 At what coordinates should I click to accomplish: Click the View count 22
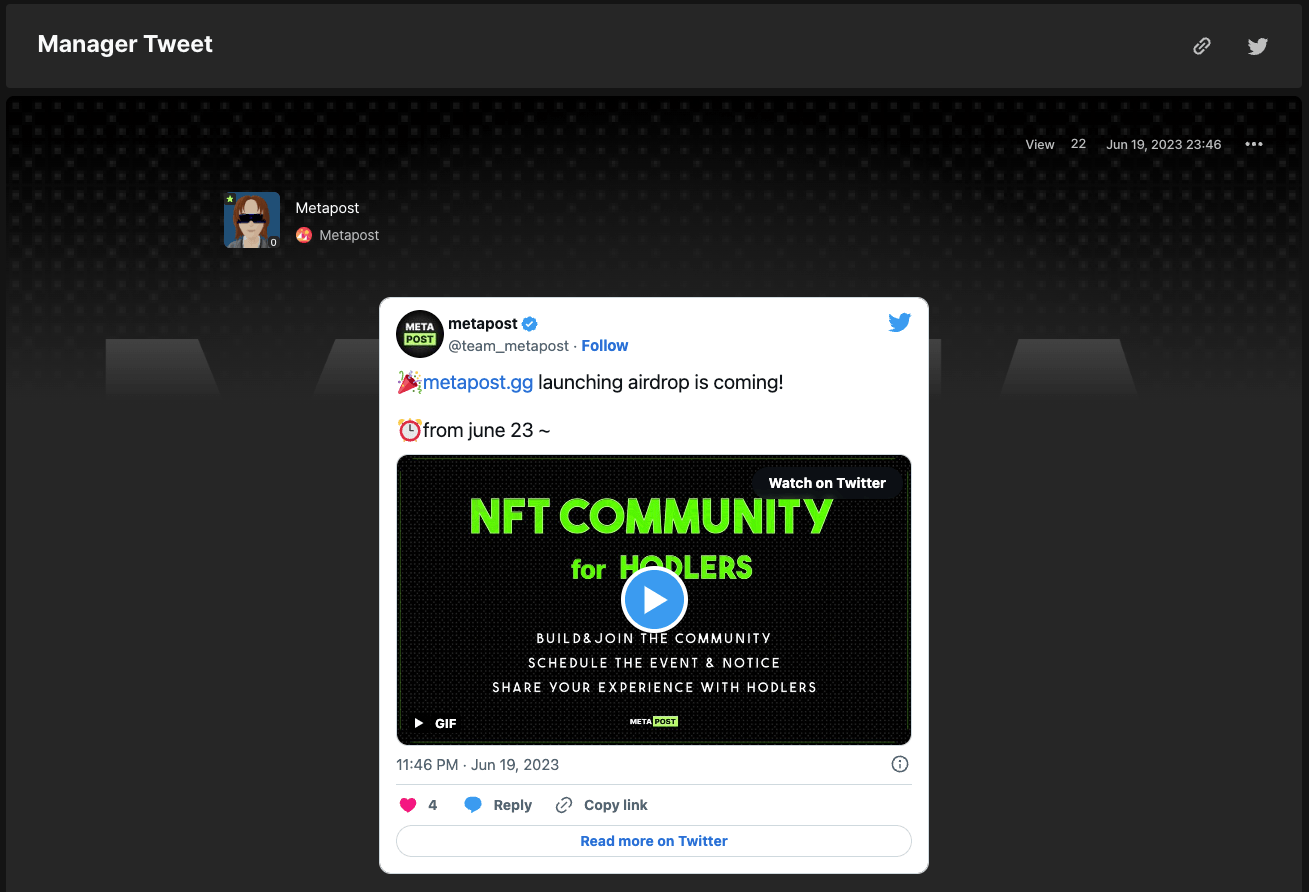[1078, 144]
